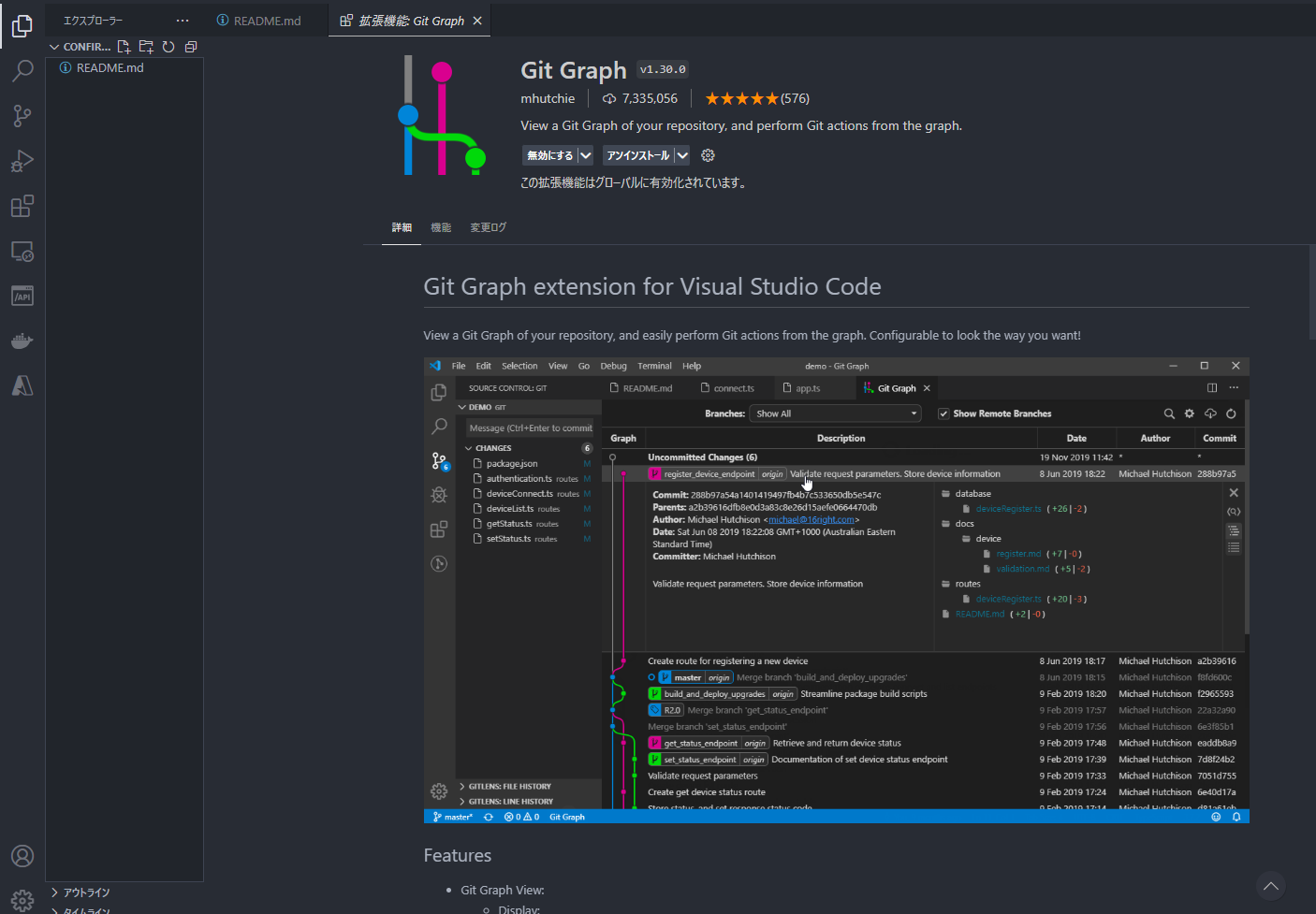The height and width of the screenshot is (914, 1316).
Task: Click the Docker whale icon in the activity bar
Action: (22, 340)
